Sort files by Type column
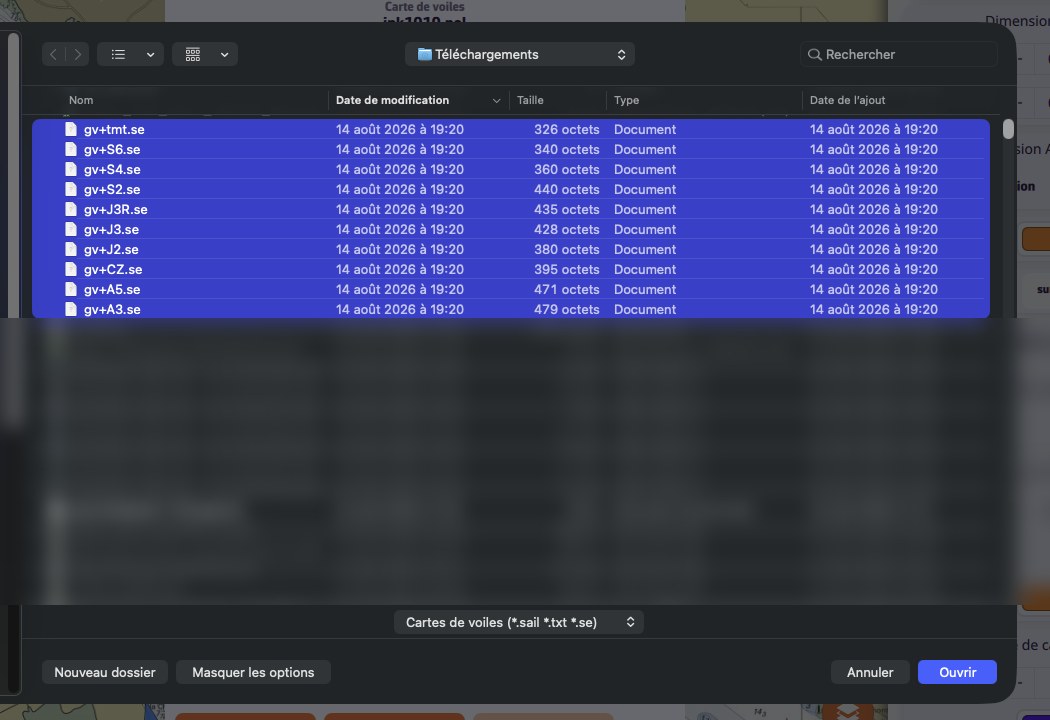 (627, 100)
